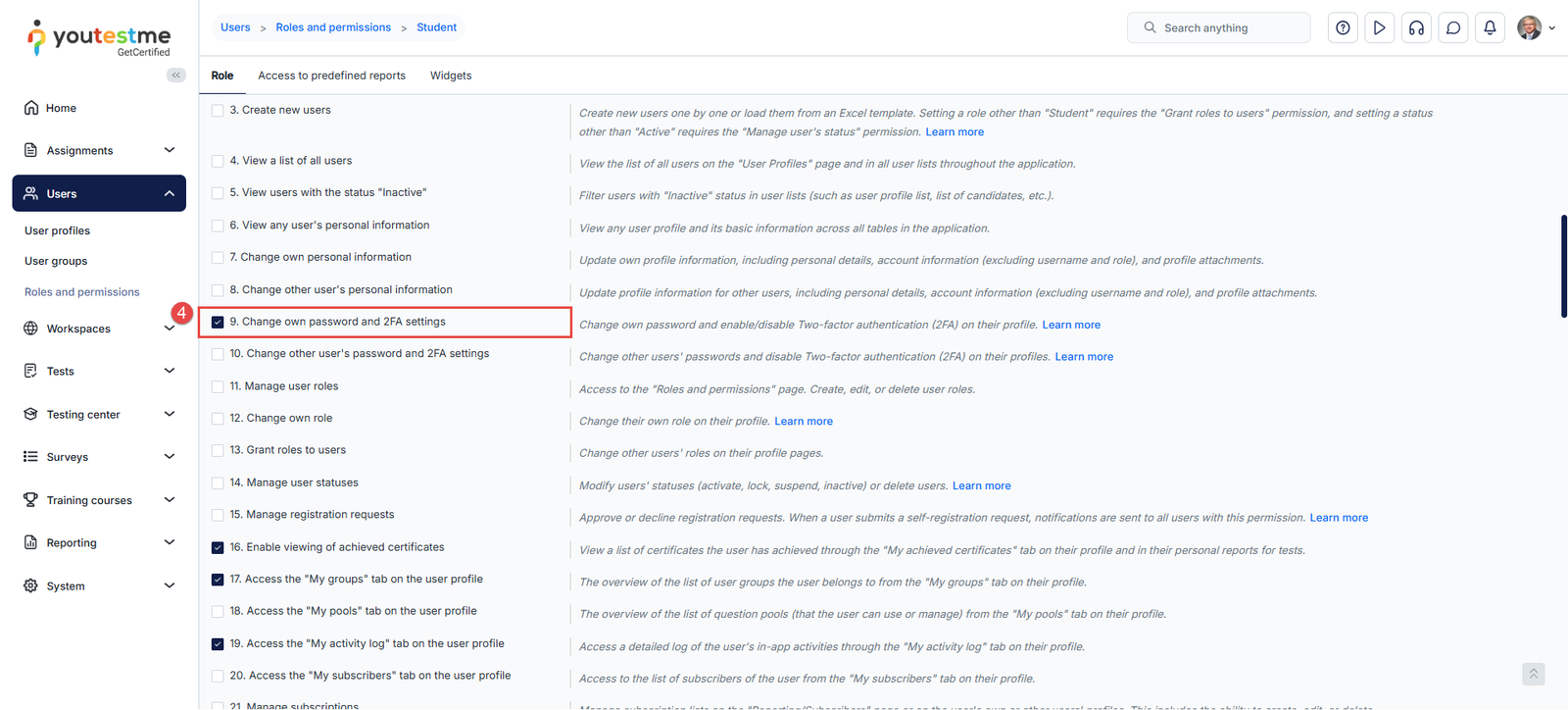
Task: Click the scroll-to-top arrow button
Action: coord(1534,674)
